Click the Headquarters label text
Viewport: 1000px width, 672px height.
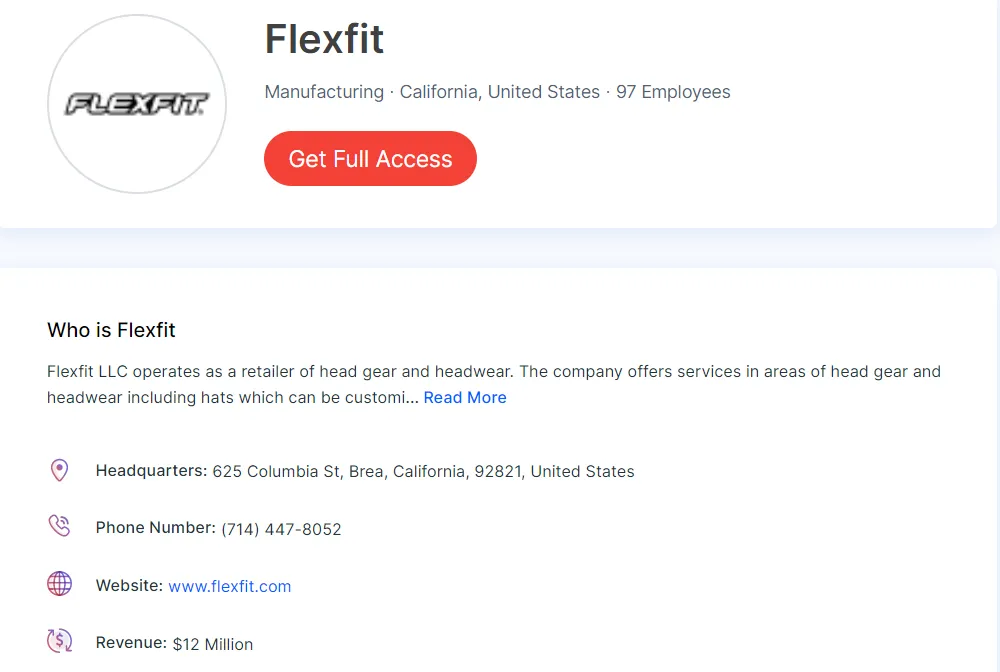point(151,470)
